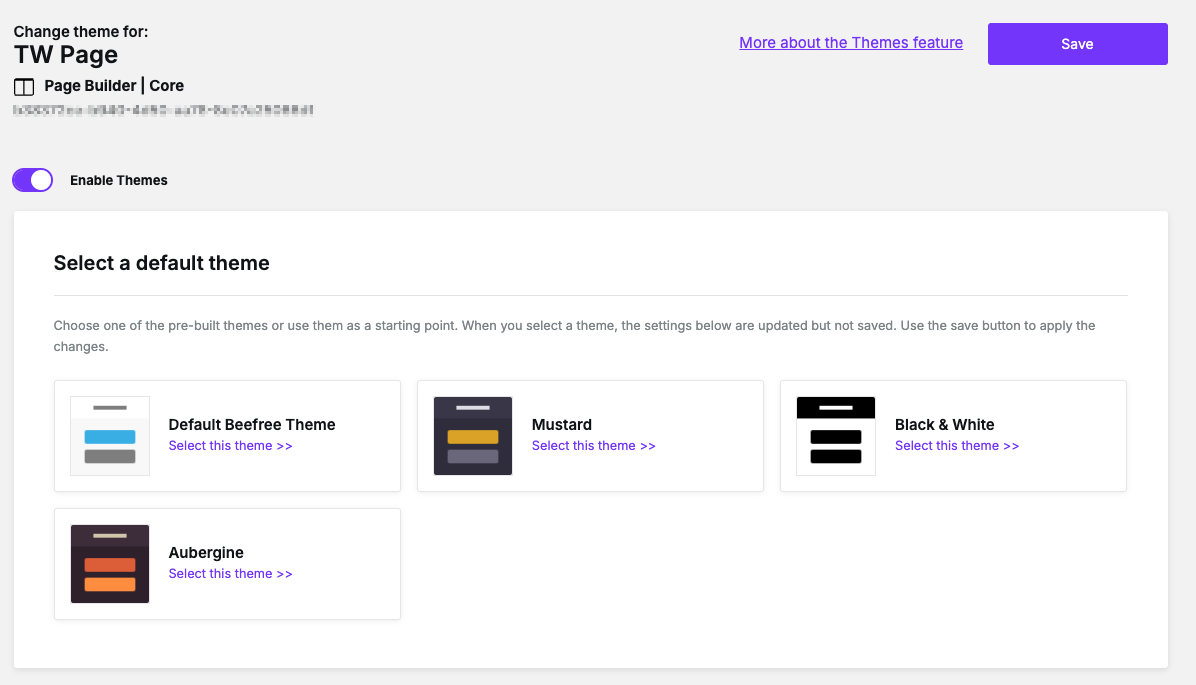This screenshot has height=685, width=1196.
Task: Click the Default Beefree Theme title text
Action: coord(252,425)
